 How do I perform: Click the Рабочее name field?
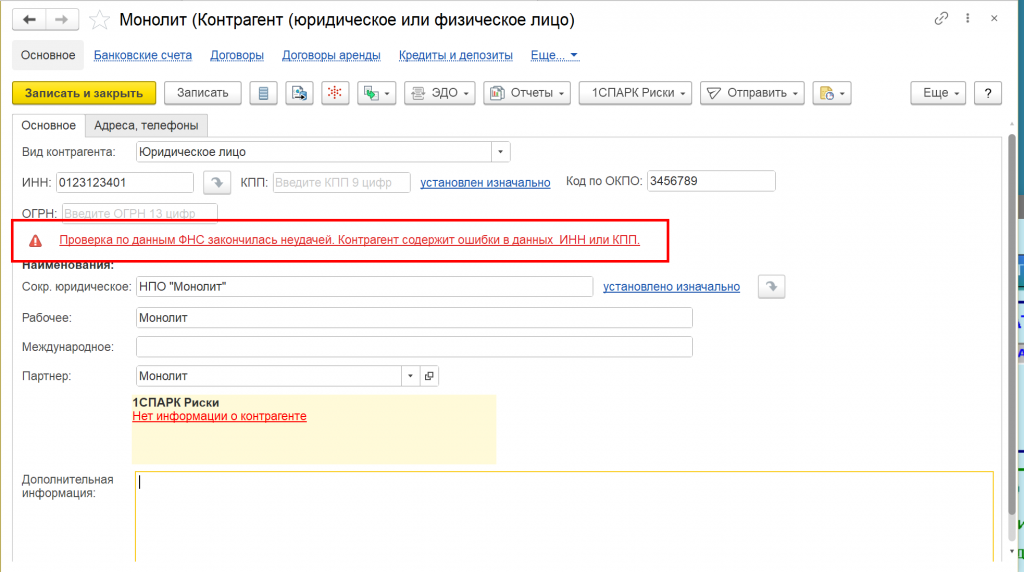coord(414,318)
